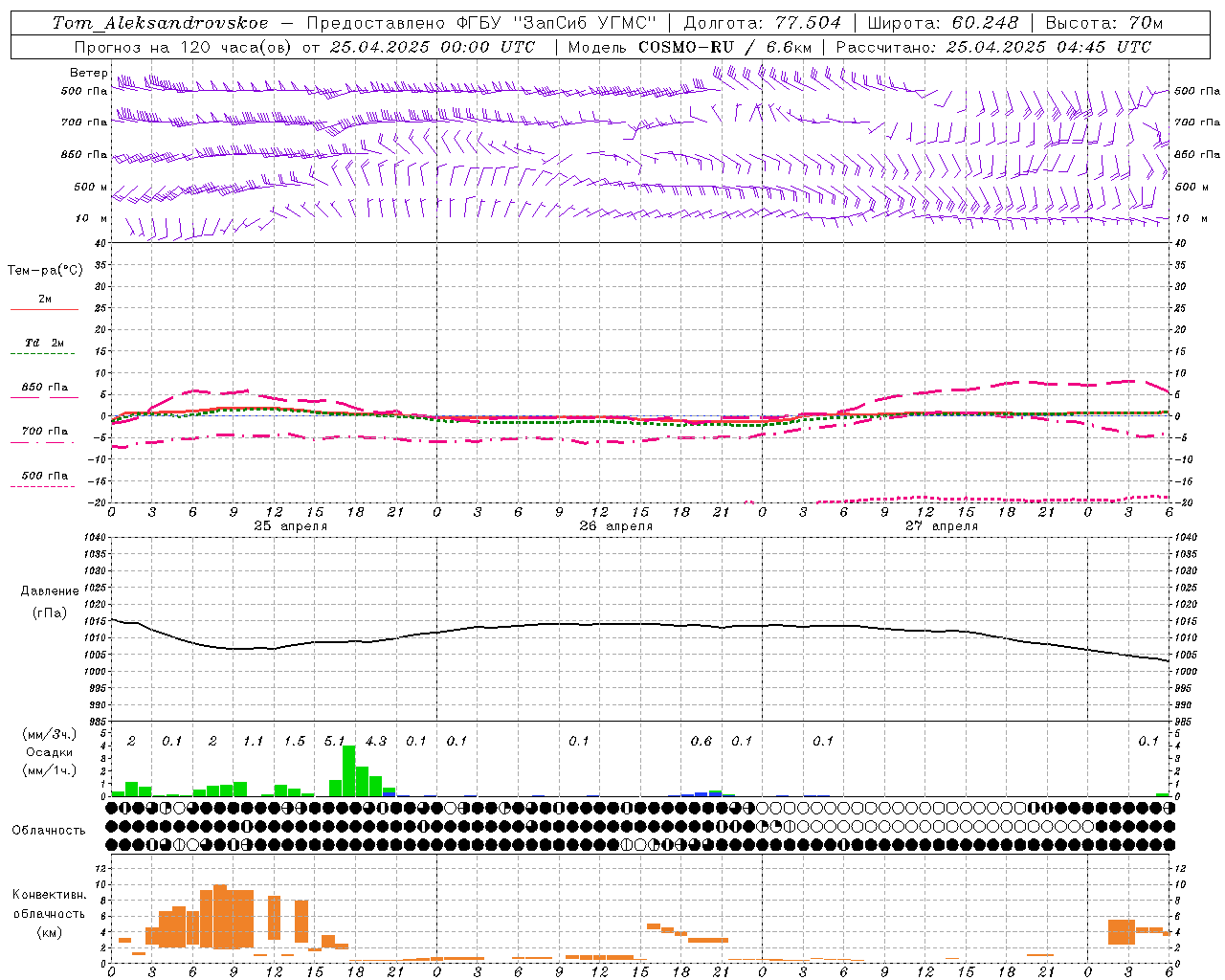Click the 10 м wind level label on left
1225x980 pixels.
92,218
